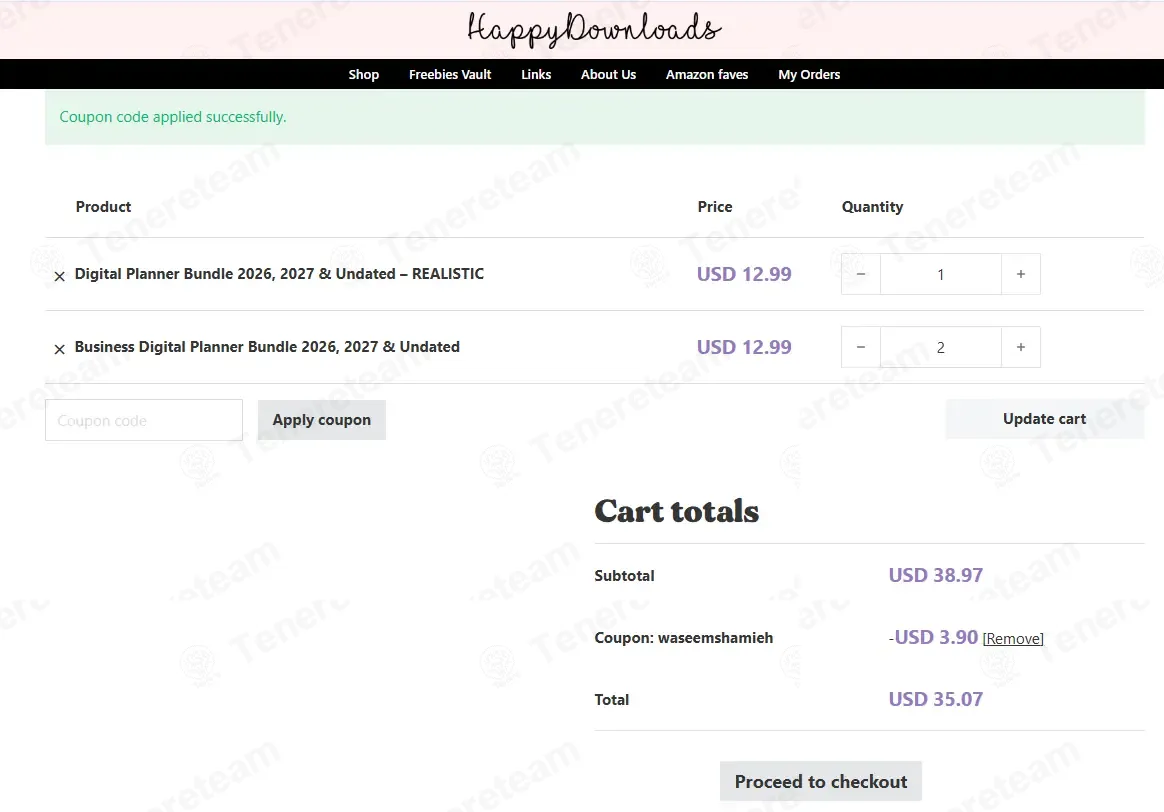The image size is (1164, 812).
Task: Visit the About Us page
Action: [608, 74]
